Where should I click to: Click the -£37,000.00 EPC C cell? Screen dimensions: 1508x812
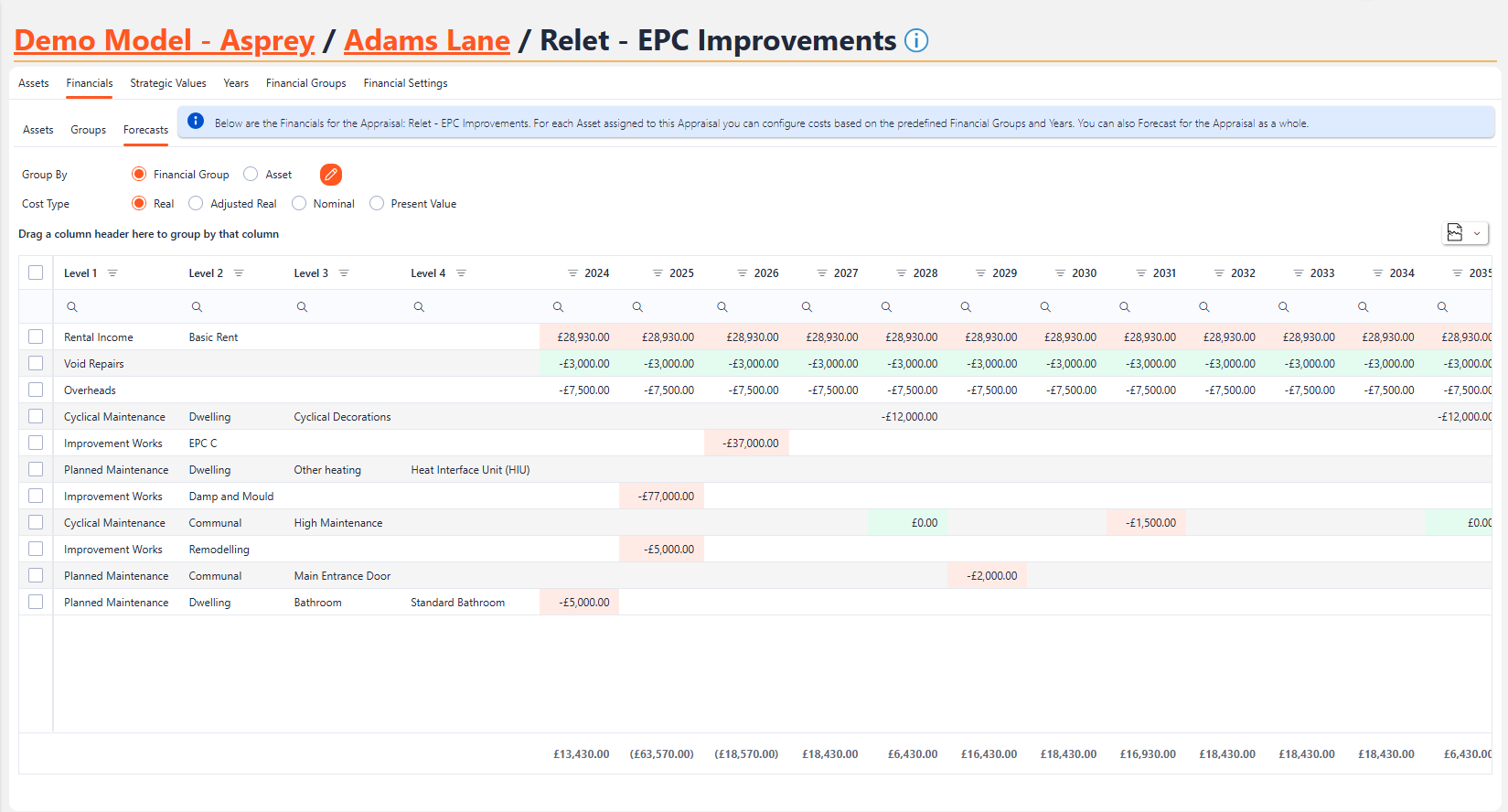pos(750,443)
